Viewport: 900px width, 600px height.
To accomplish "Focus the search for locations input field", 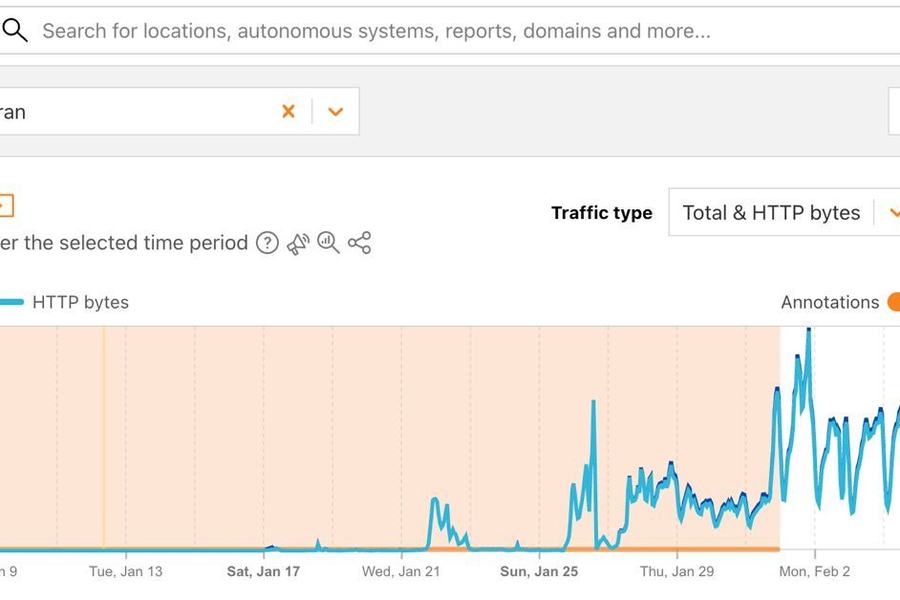I will coord(450,30).
